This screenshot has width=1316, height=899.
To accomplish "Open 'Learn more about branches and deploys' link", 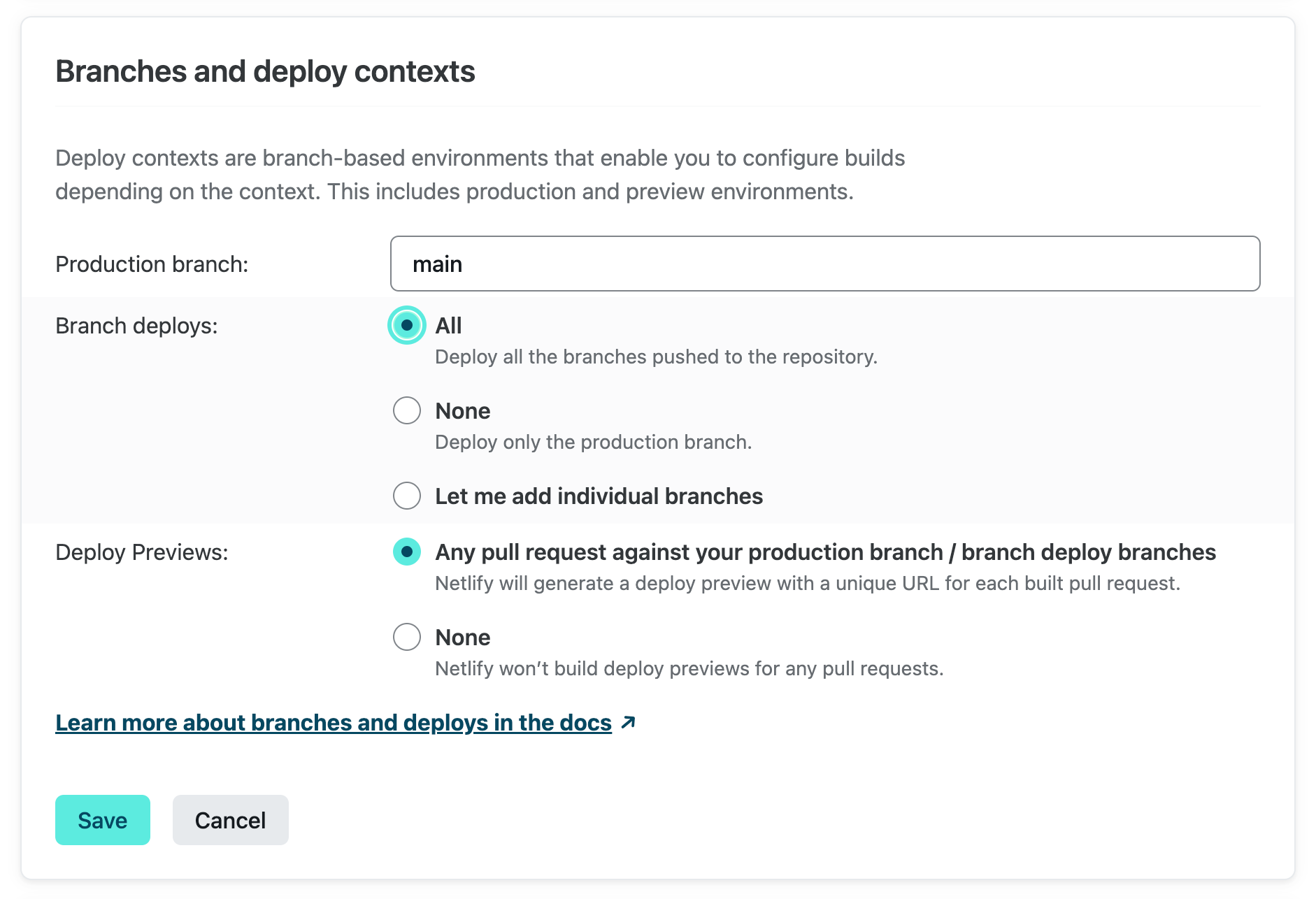I will click(334, 722).
